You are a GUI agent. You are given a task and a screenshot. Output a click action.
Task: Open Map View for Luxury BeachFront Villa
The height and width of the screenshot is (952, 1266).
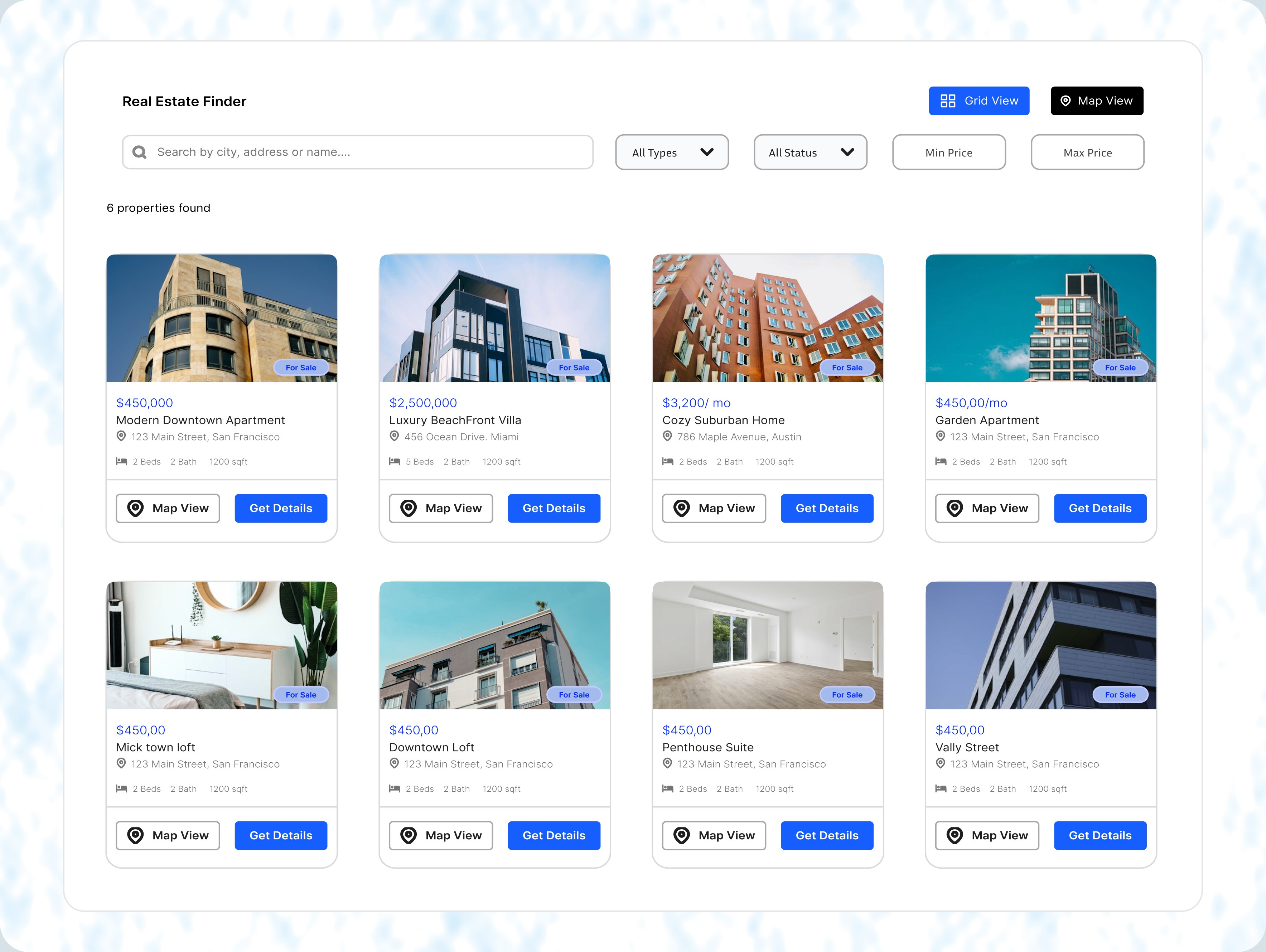pyautogui.click(x=441, y=508)
